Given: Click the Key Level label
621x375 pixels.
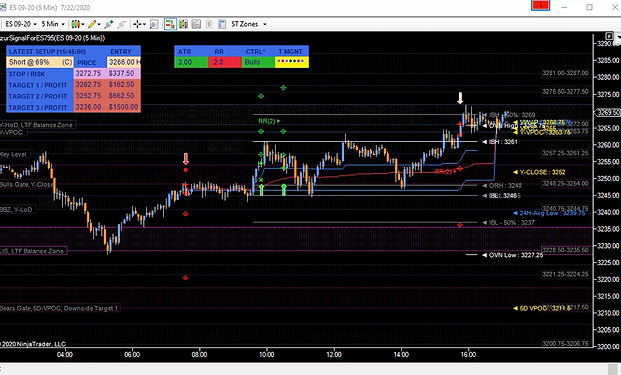Looking at the screenshot, I should (14, 154).
